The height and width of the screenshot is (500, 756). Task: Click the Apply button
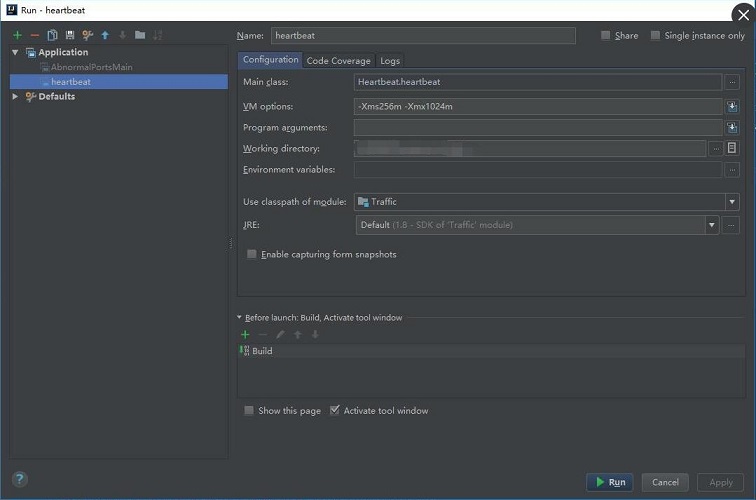720,482
